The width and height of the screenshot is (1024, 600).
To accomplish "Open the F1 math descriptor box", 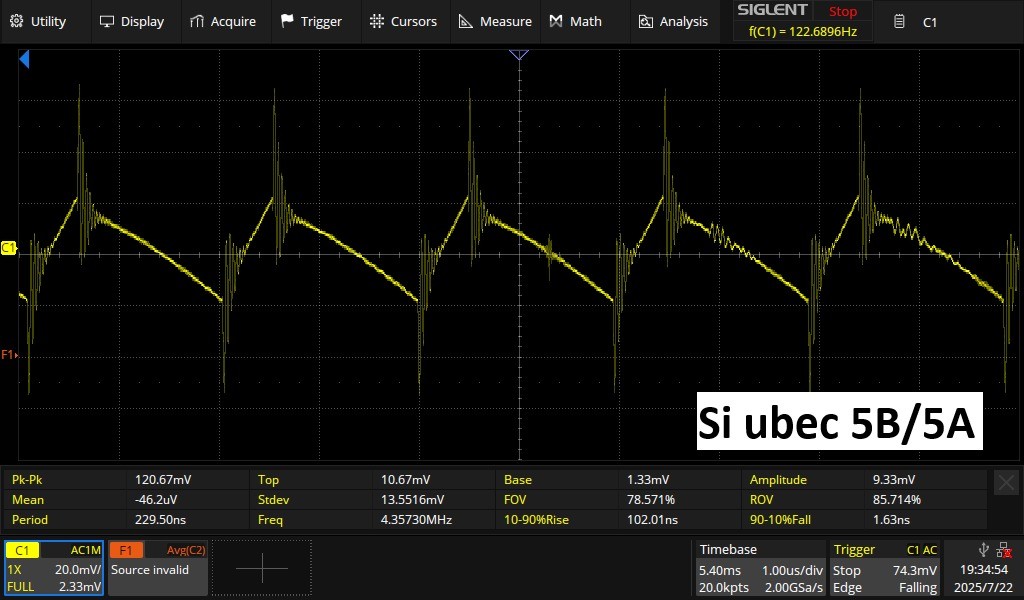I will pos(157,568).
